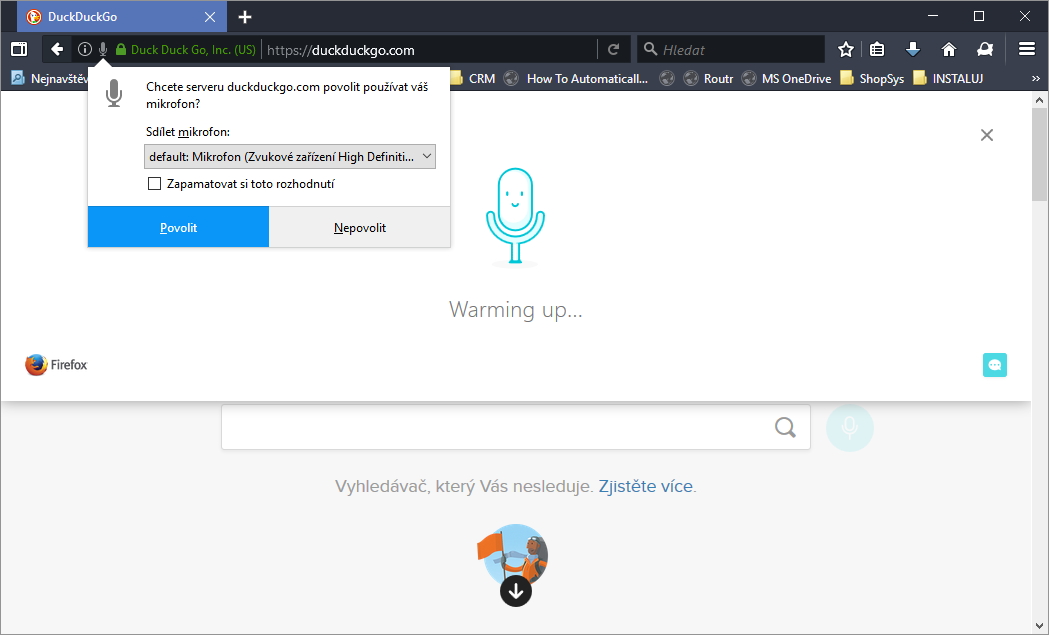Image resolution: width=1049 pixels, height=635 pixels.
Task: Show more bookmarks via the double chevron
Action: (x=1036, y=78)
